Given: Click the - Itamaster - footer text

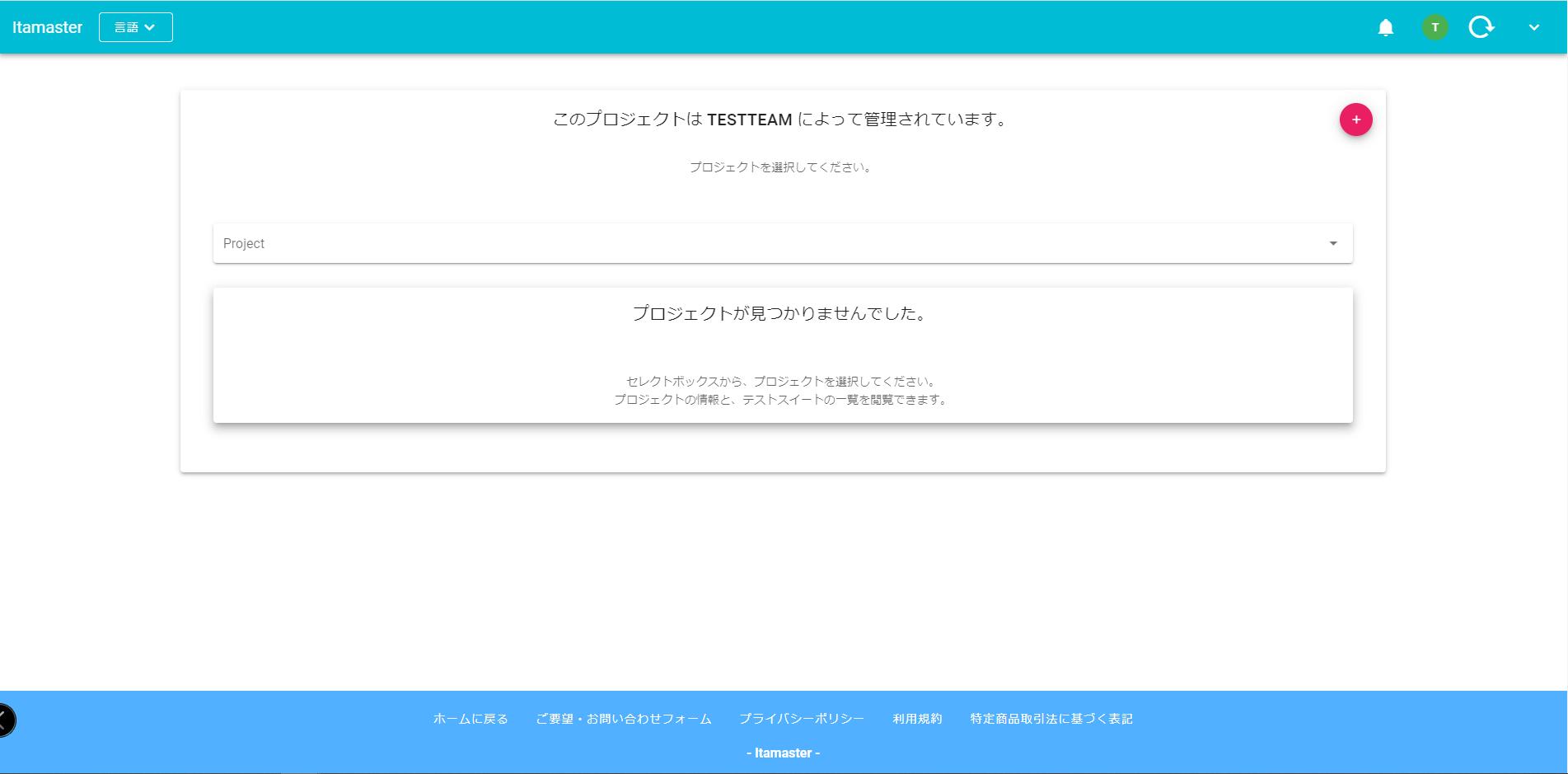Looking at the screenshot, I should pos(783,753).
